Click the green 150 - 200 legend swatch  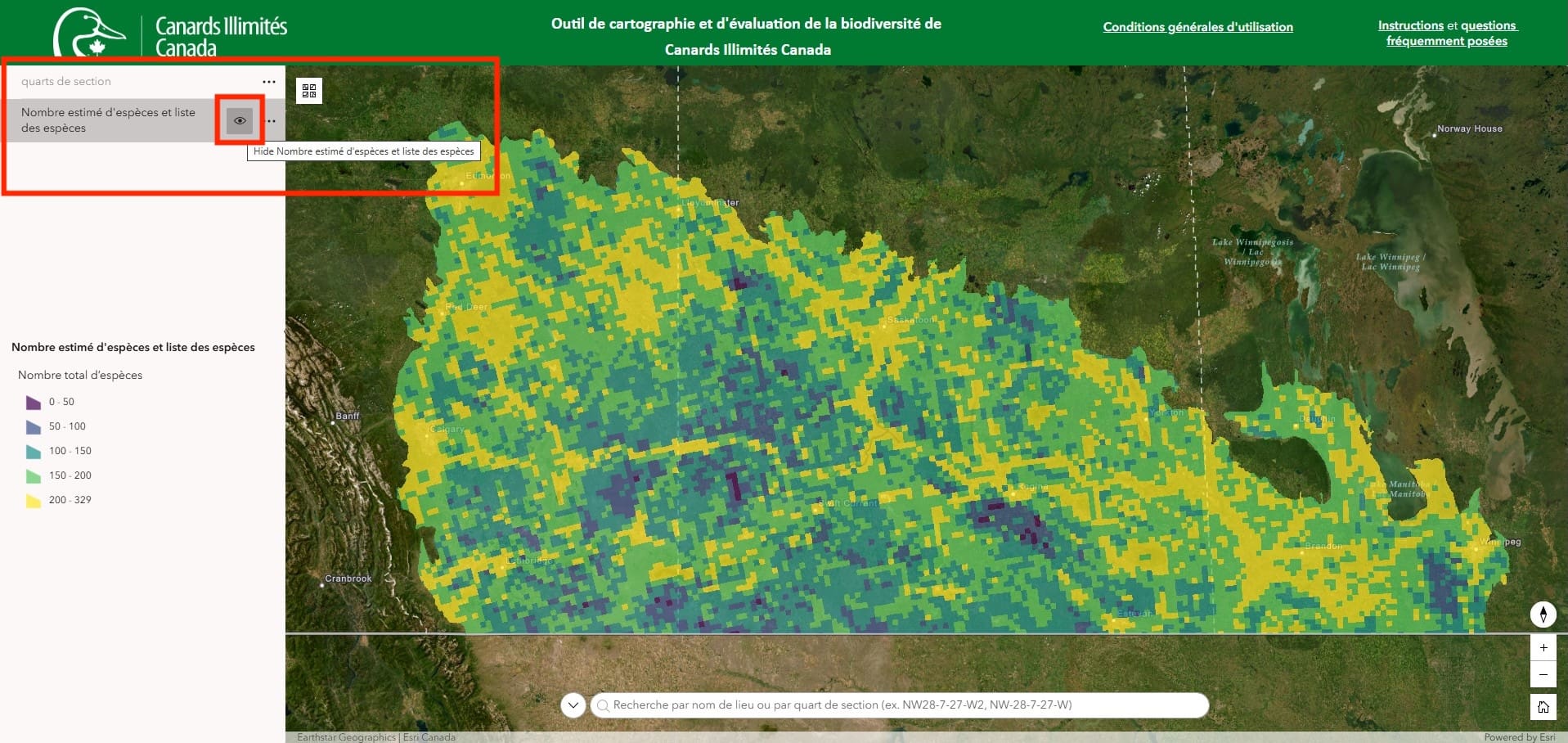pos(34,475)
